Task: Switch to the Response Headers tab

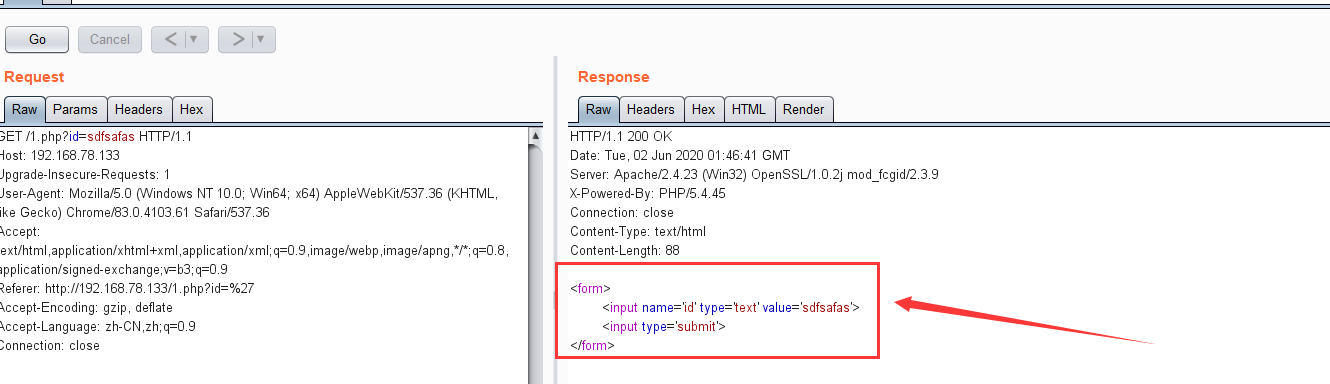Action: coord(651,109)
